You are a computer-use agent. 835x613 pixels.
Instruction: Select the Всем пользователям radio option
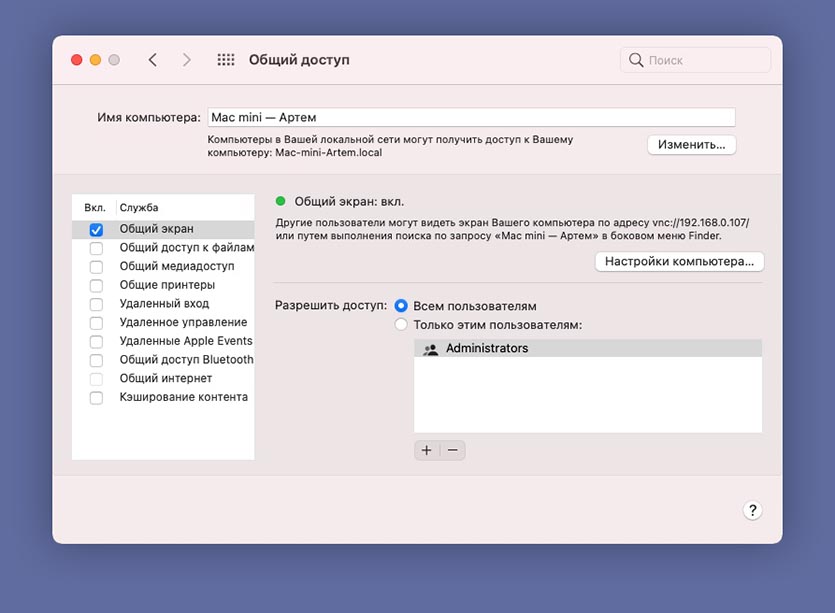(x=401, y=306)
